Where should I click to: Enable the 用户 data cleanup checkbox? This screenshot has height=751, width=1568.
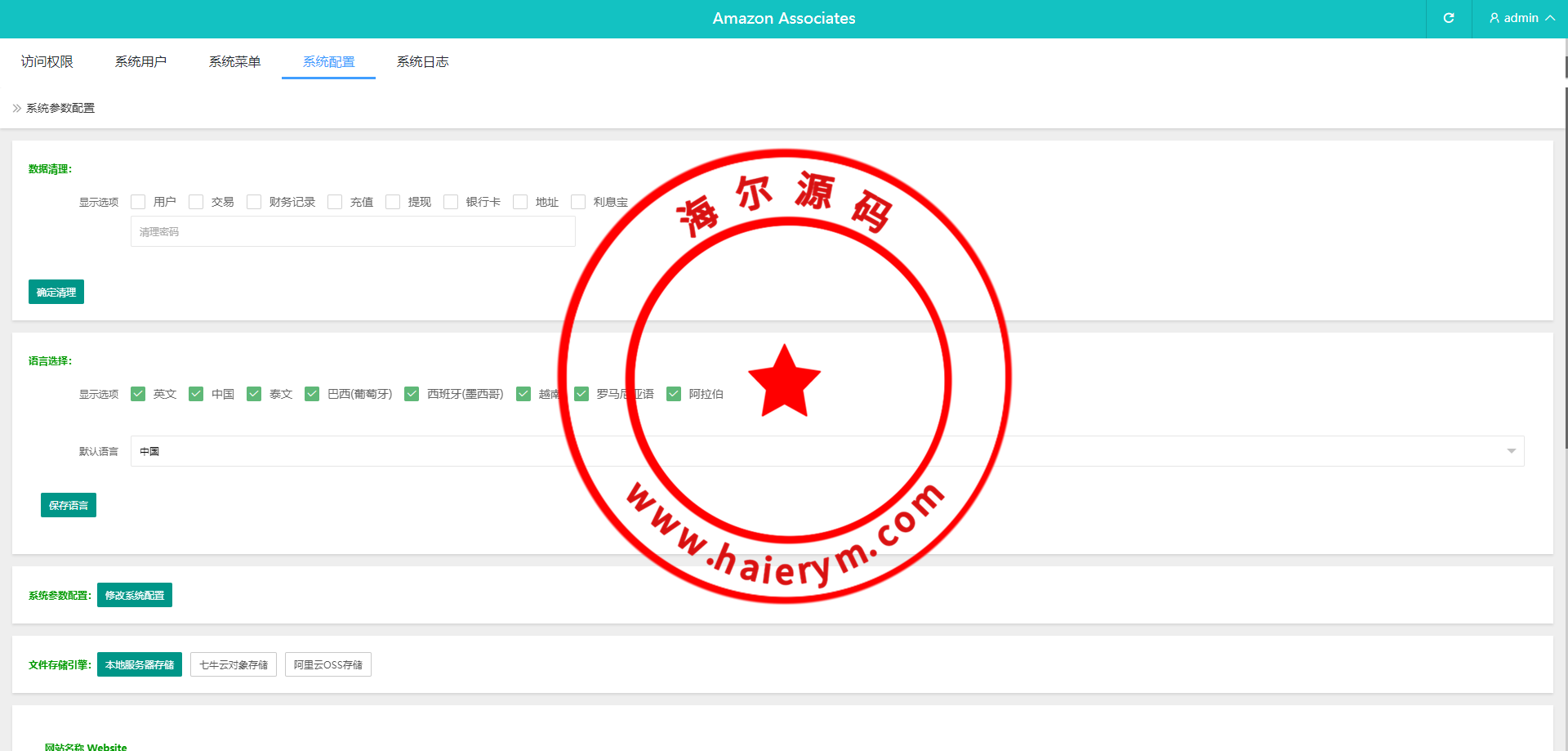coord(138,202)
